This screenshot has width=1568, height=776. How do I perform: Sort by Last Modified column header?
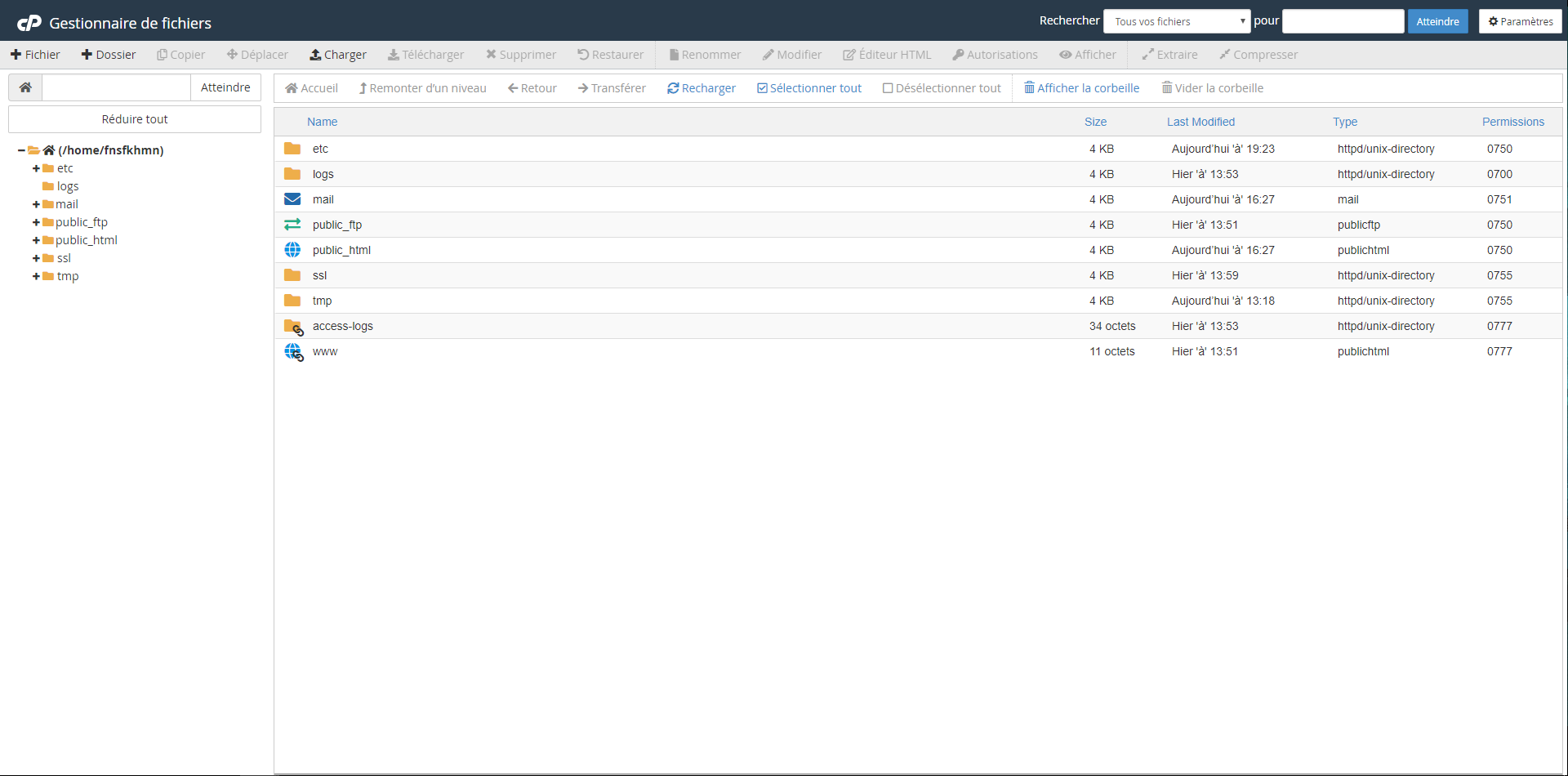click(x=1200, y=122)
